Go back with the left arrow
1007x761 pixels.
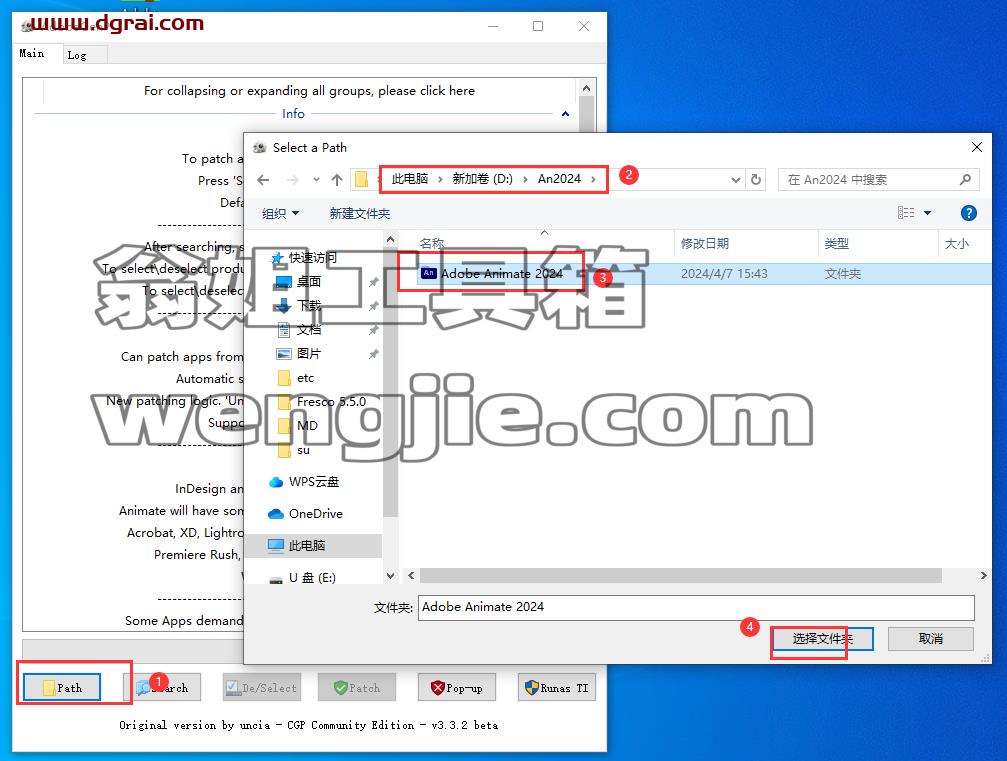[x=263, y=180]
